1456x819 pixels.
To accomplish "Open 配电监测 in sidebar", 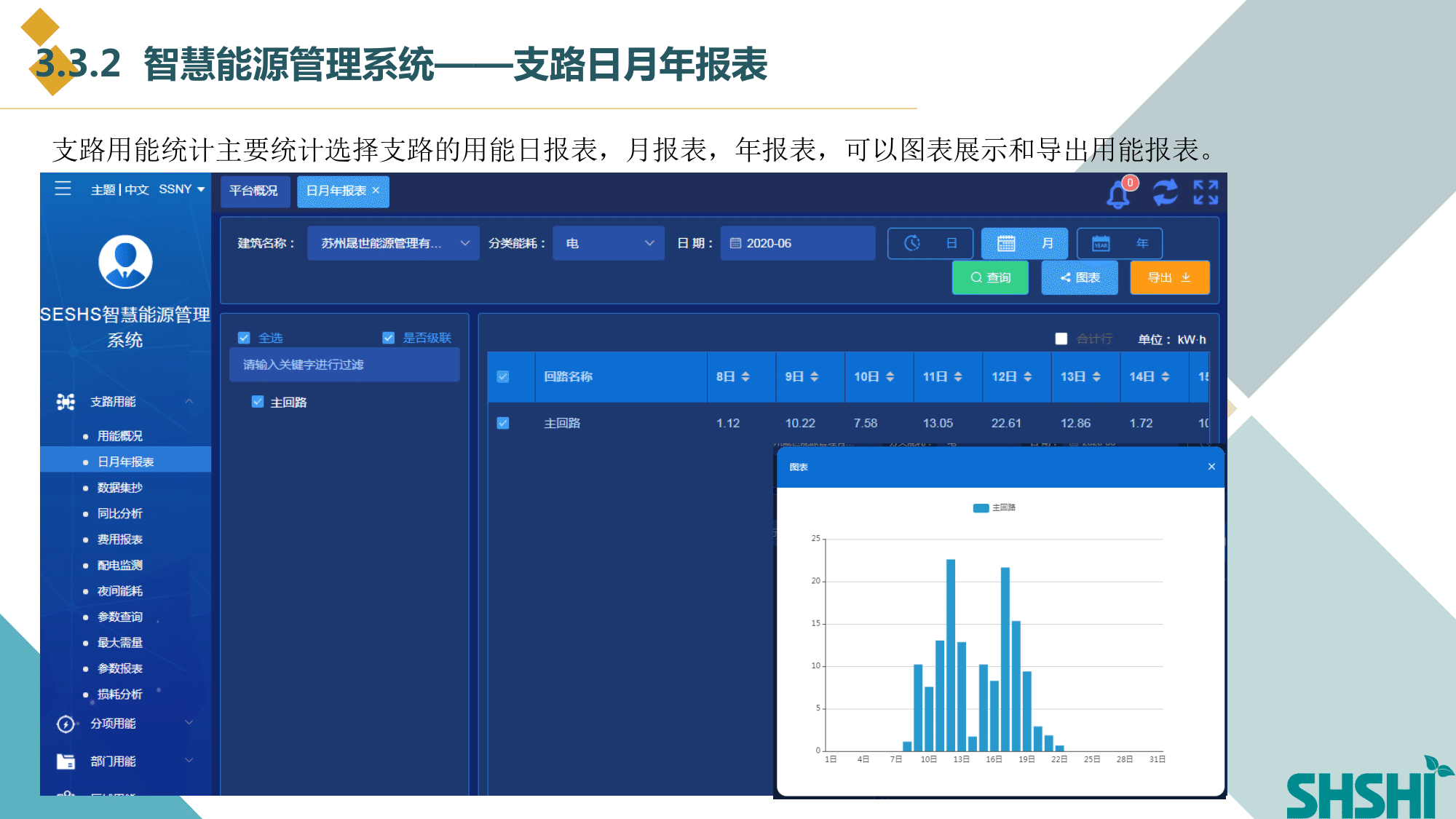I will [120, 566].
